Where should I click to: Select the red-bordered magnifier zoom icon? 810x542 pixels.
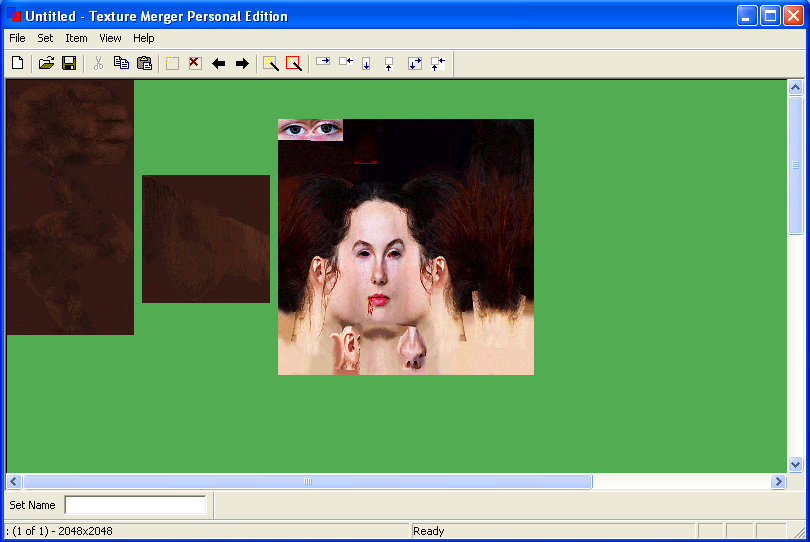point(293,63)
